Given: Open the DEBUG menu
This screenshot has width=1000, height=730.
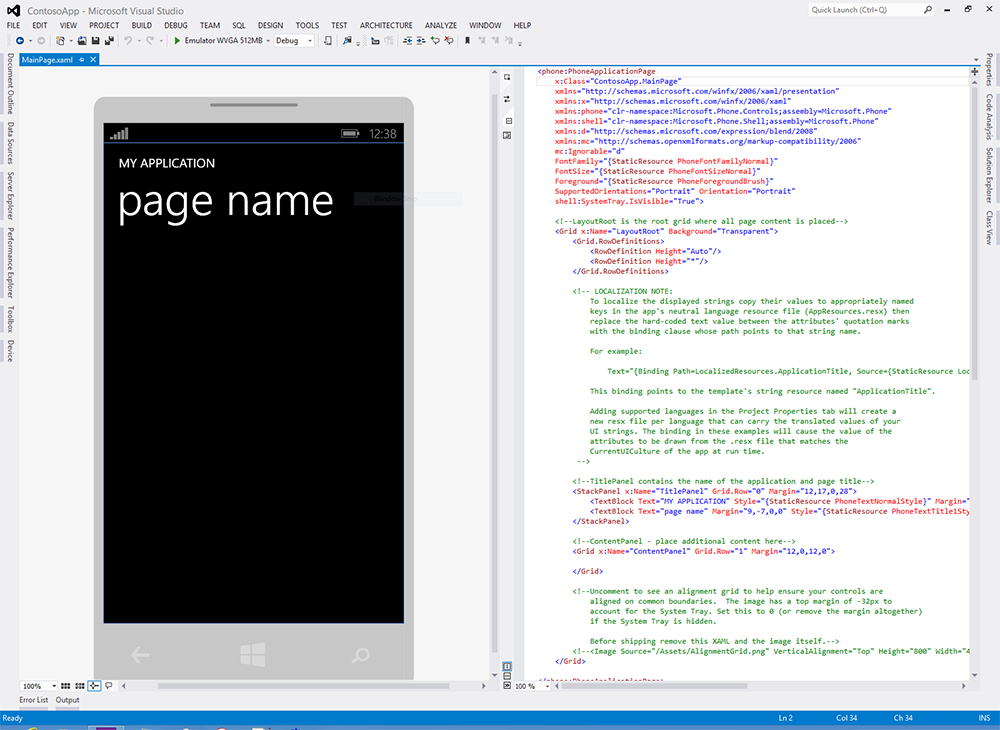Looking at the screenshot, I should tap(176, 26).
